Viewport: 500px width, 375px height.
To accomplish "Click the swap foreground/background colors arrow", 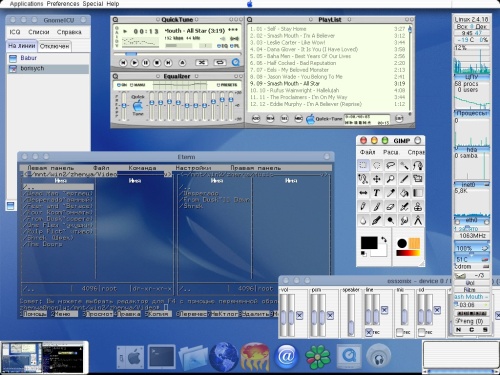I will tap(384, 239).
